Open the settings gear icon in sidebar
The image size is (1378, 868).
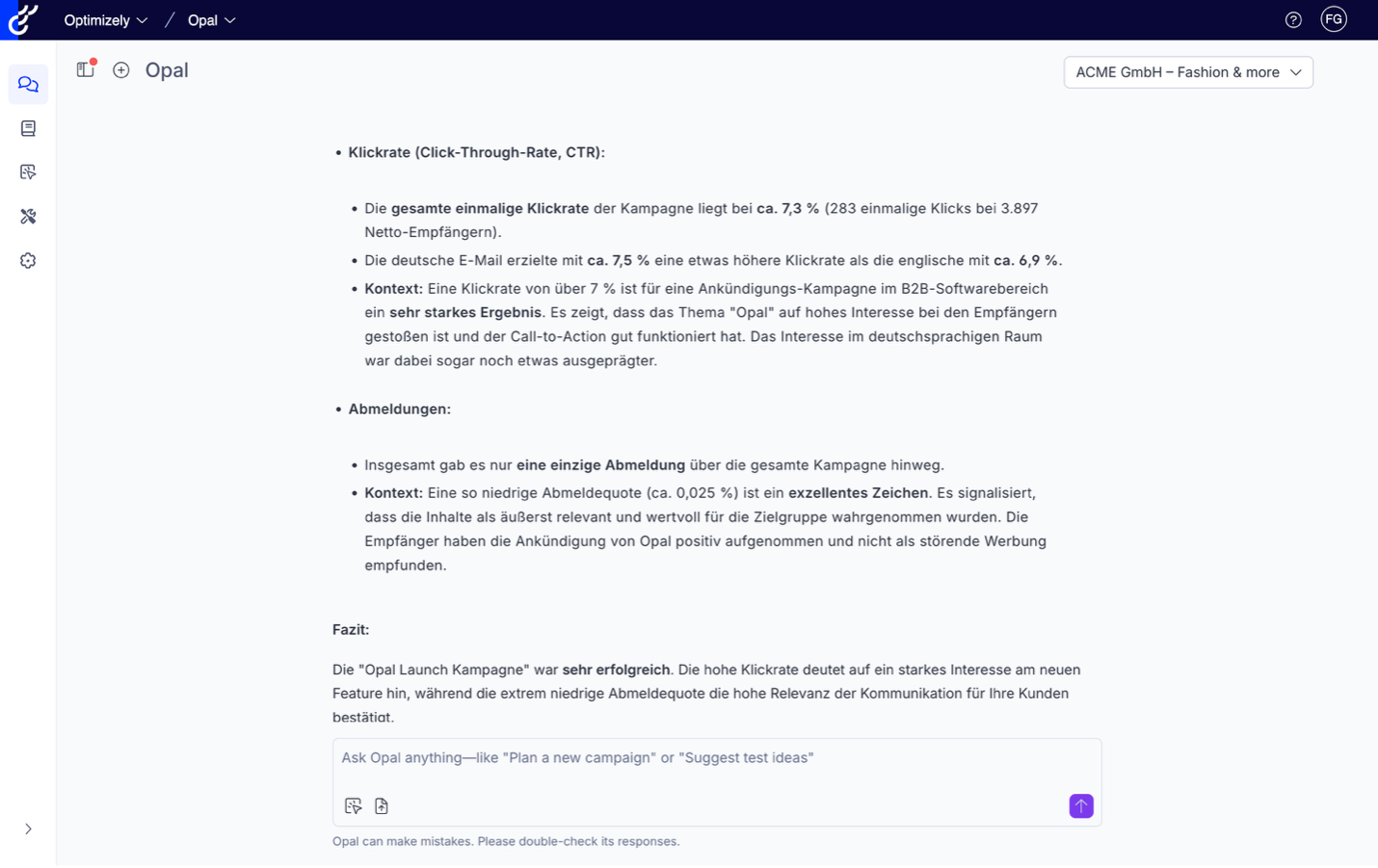(x=28, y=261)
